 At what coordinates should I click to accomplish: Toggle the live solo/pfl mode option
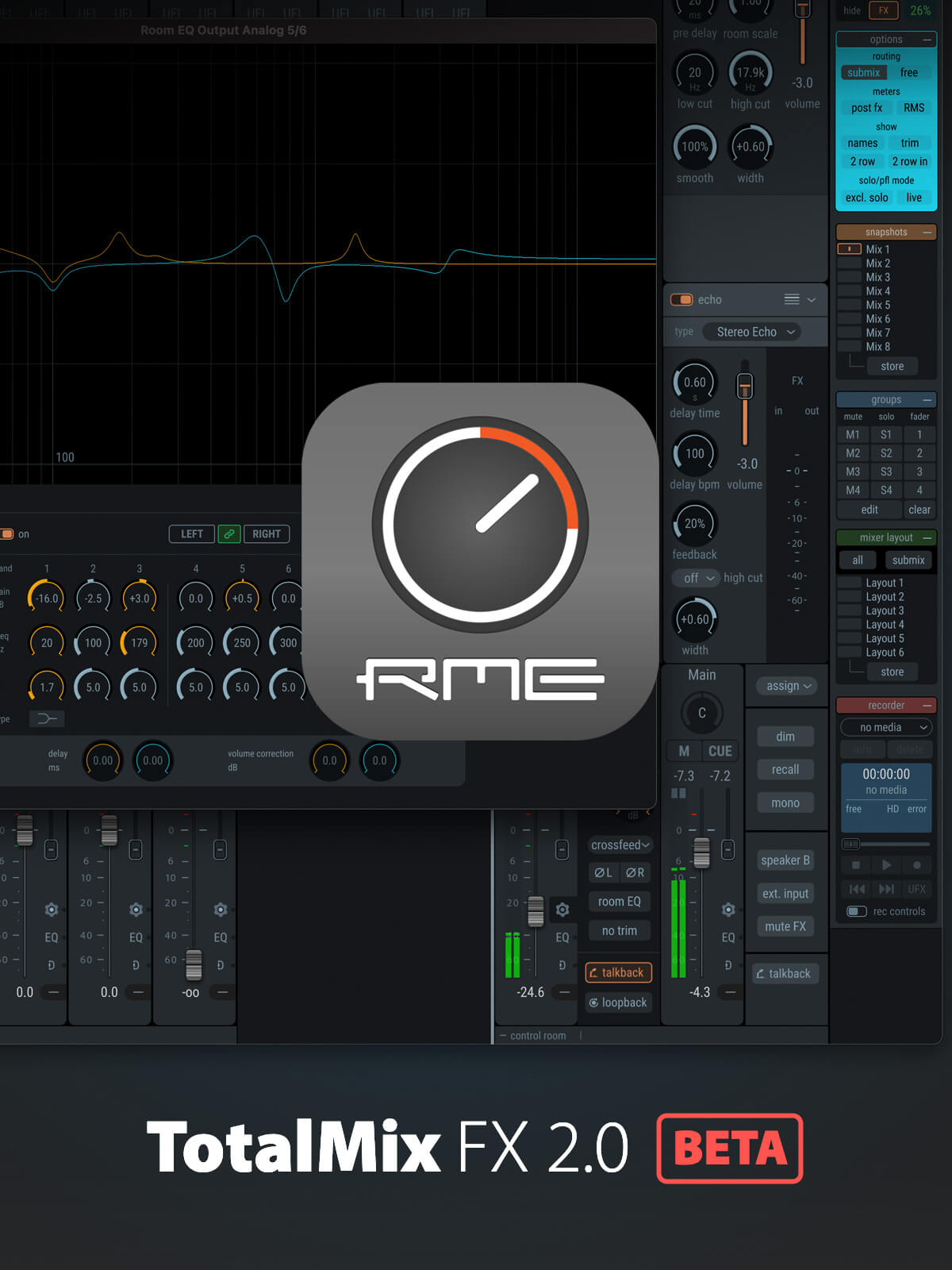(914, 198)
